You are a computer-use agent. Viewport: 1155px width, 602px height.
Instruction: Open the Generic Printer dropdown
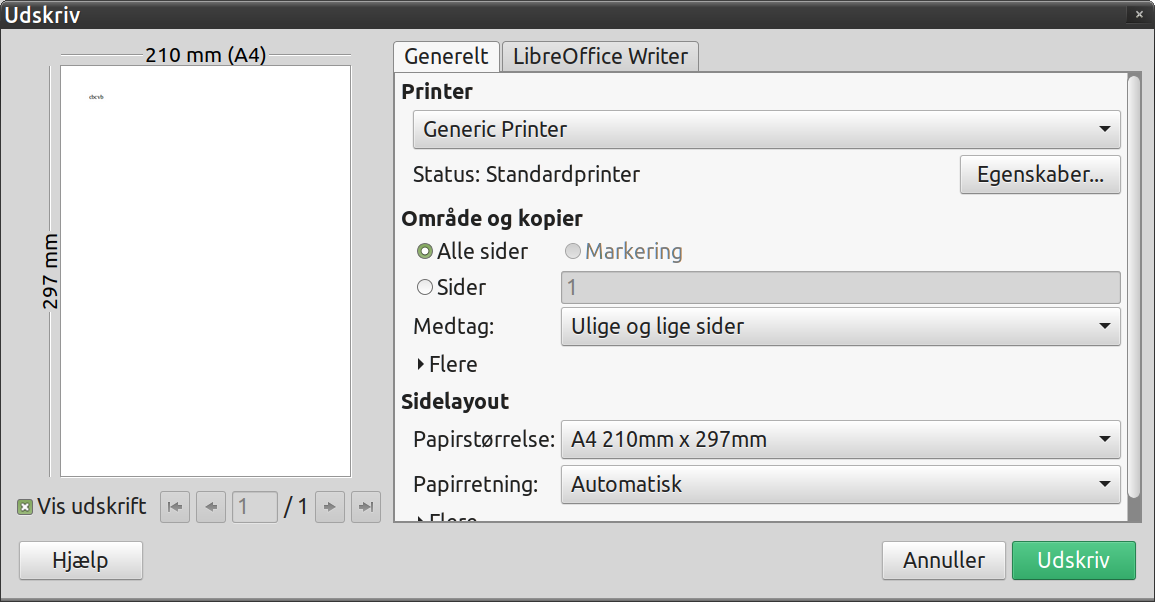coord(766,130)
